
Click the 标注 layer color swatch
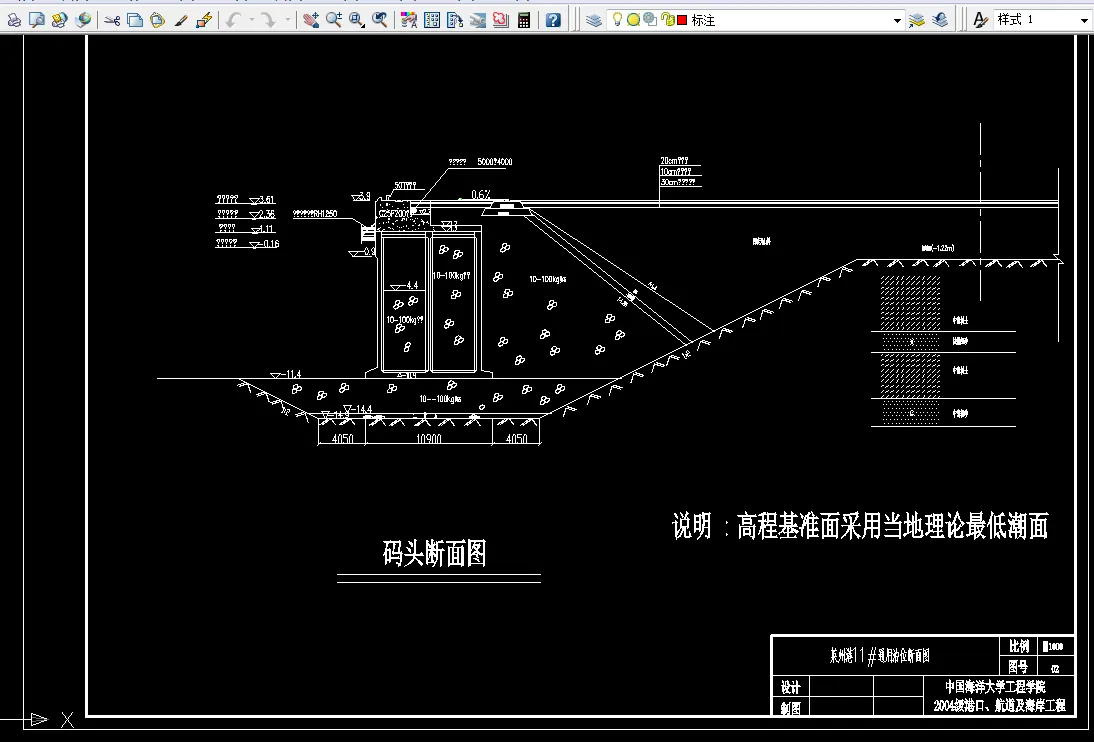pos(682,18)
